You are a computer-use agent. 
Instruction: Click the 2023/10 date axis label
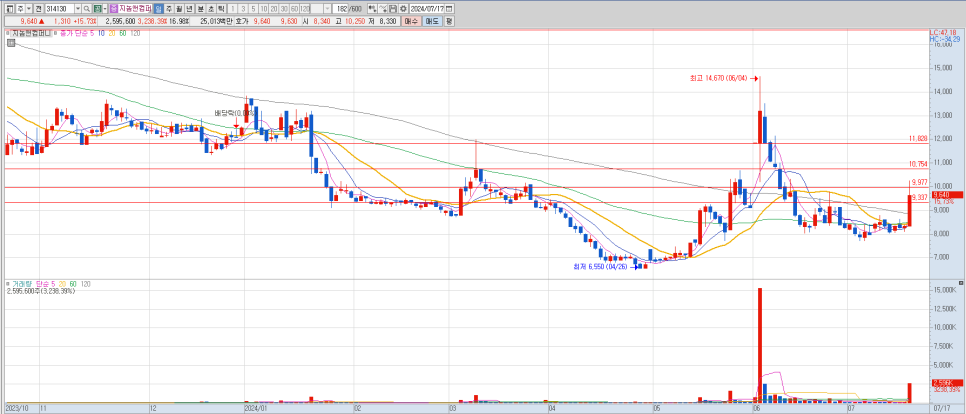[17, 408]
